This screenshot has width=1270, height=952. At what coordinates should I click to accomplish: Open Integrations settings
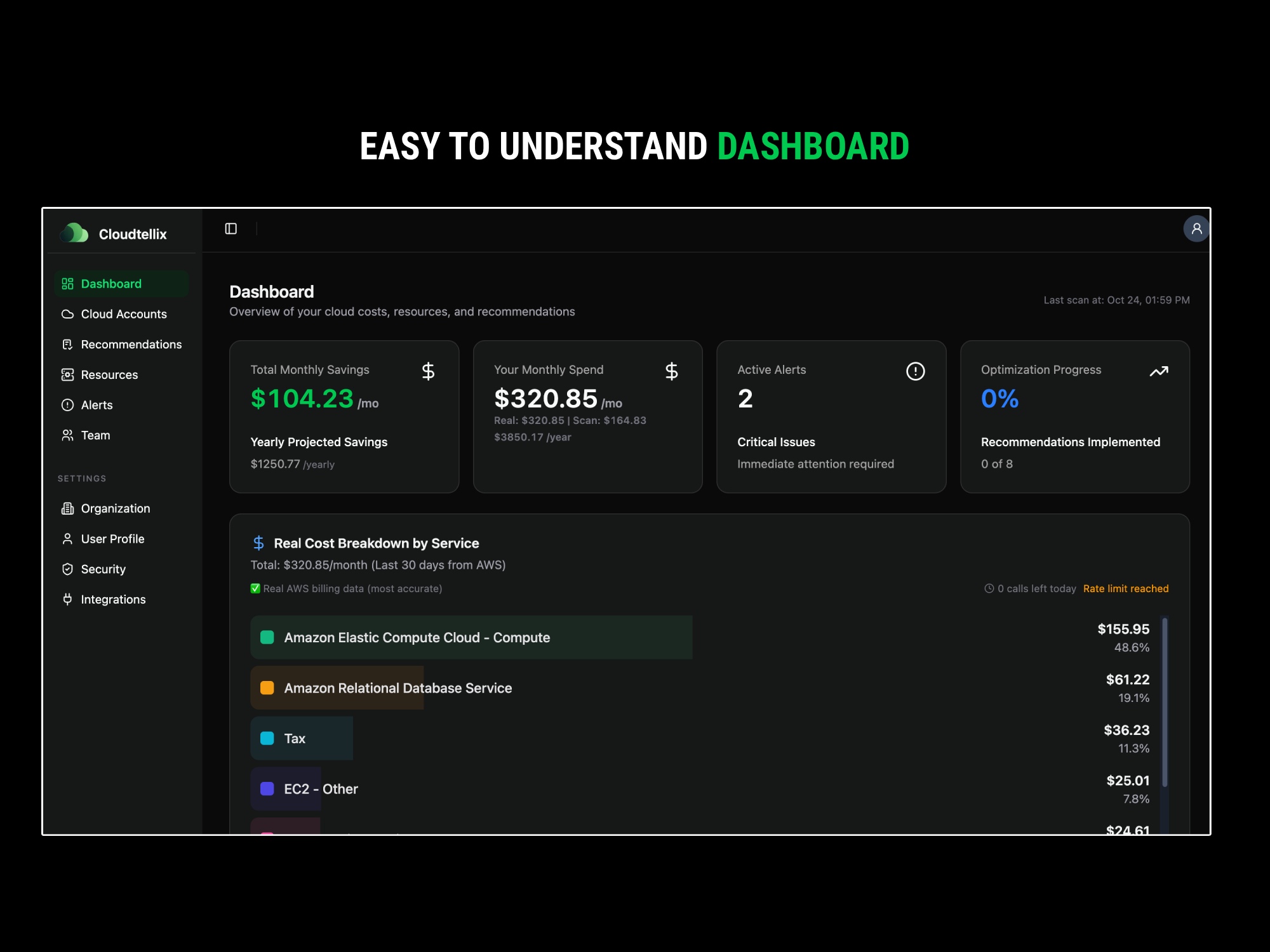(113, 600)
